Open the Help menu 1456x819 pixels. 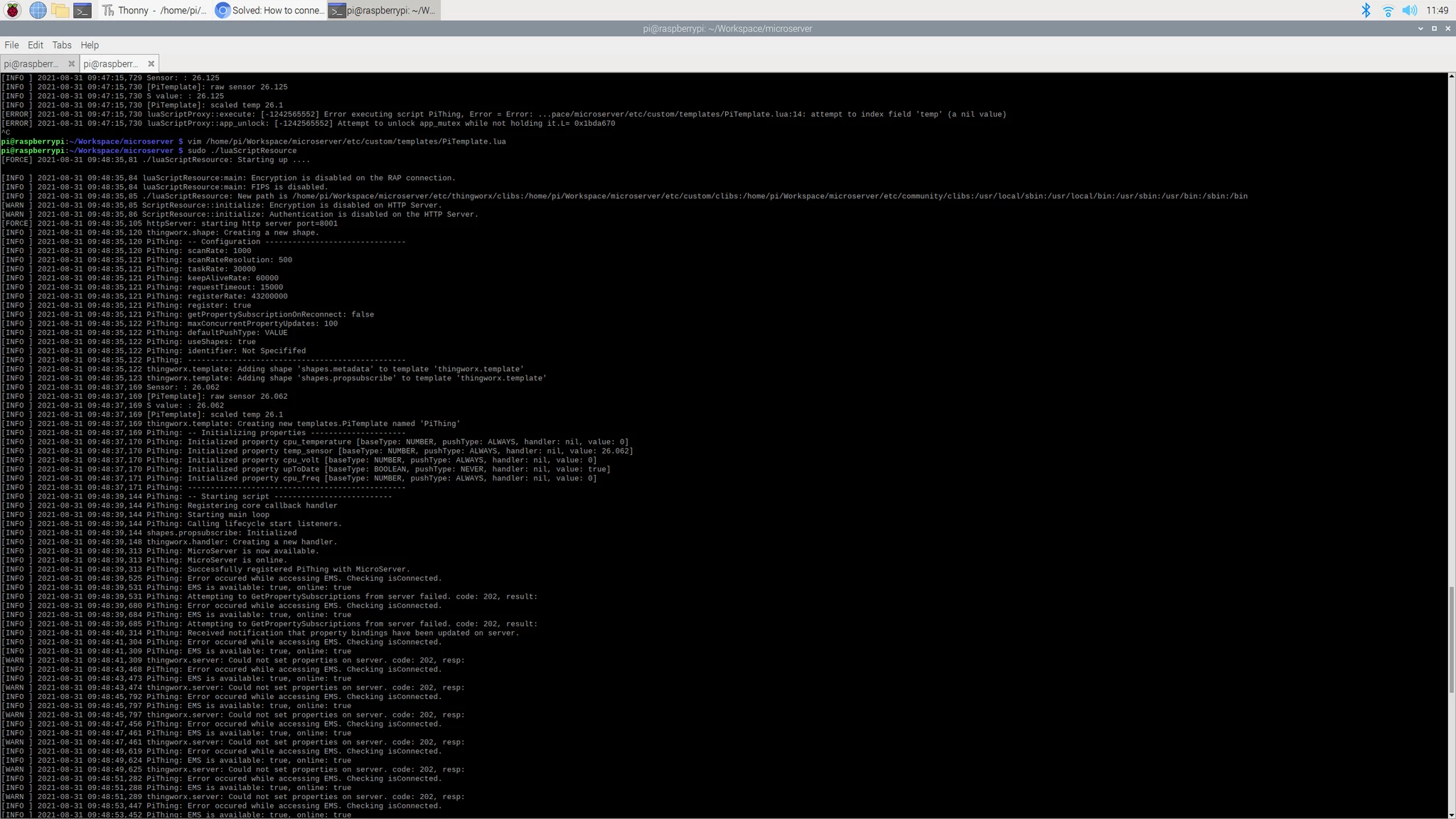[x=90, y=45]
